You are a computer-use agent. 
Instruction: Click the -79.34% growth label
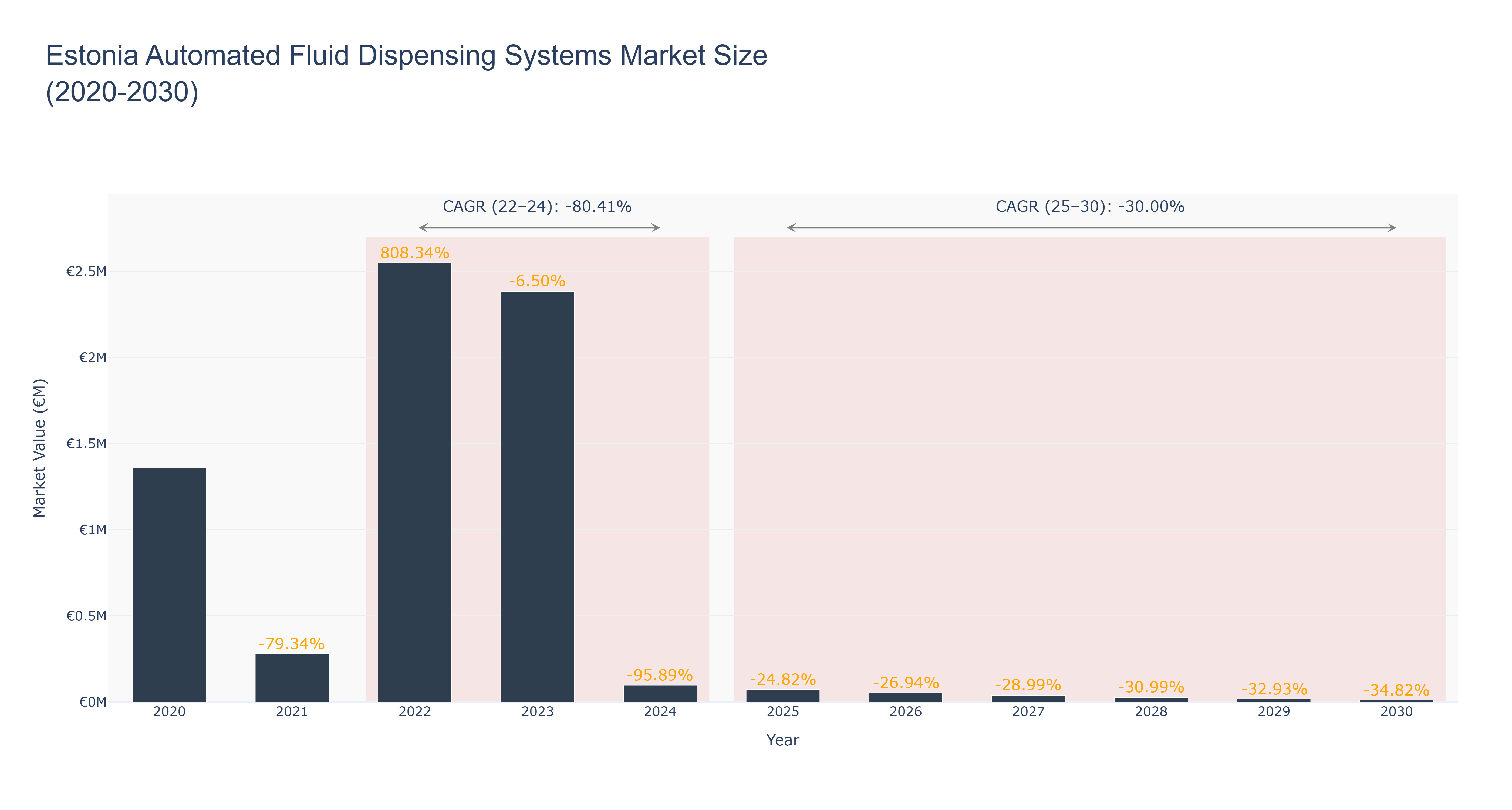pyautogui.click(x=292, y=644)
